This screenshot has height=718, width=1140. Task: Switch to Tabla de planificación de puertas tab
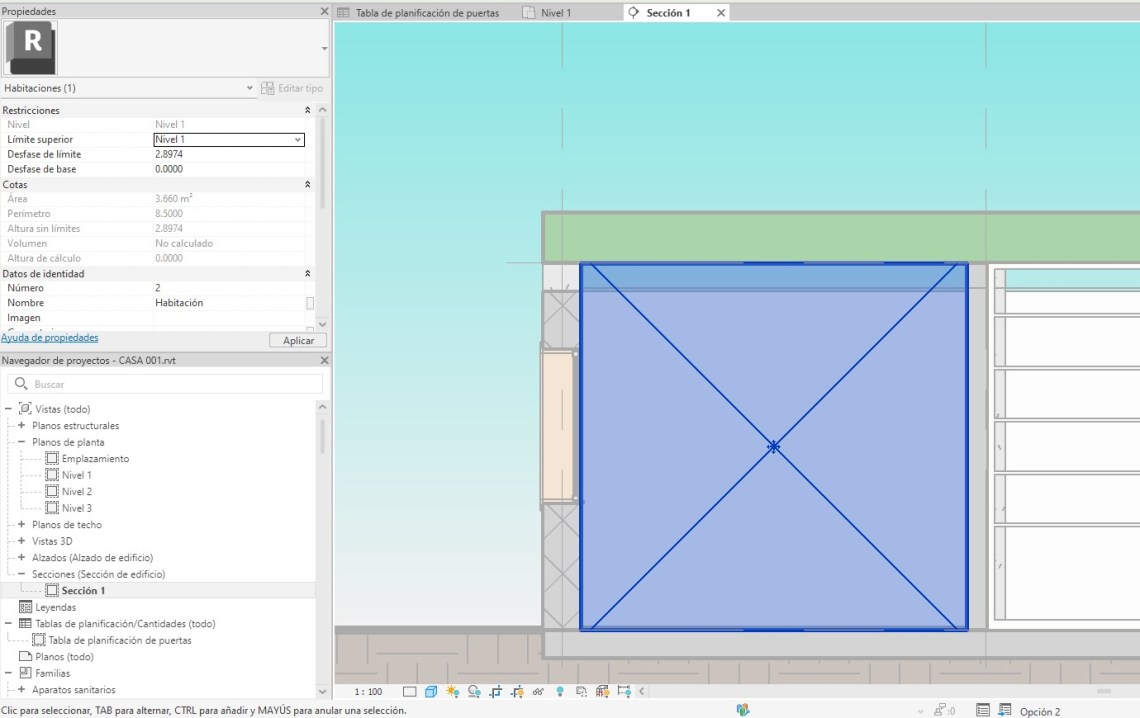pyautogui.click(x=427, y=13)
